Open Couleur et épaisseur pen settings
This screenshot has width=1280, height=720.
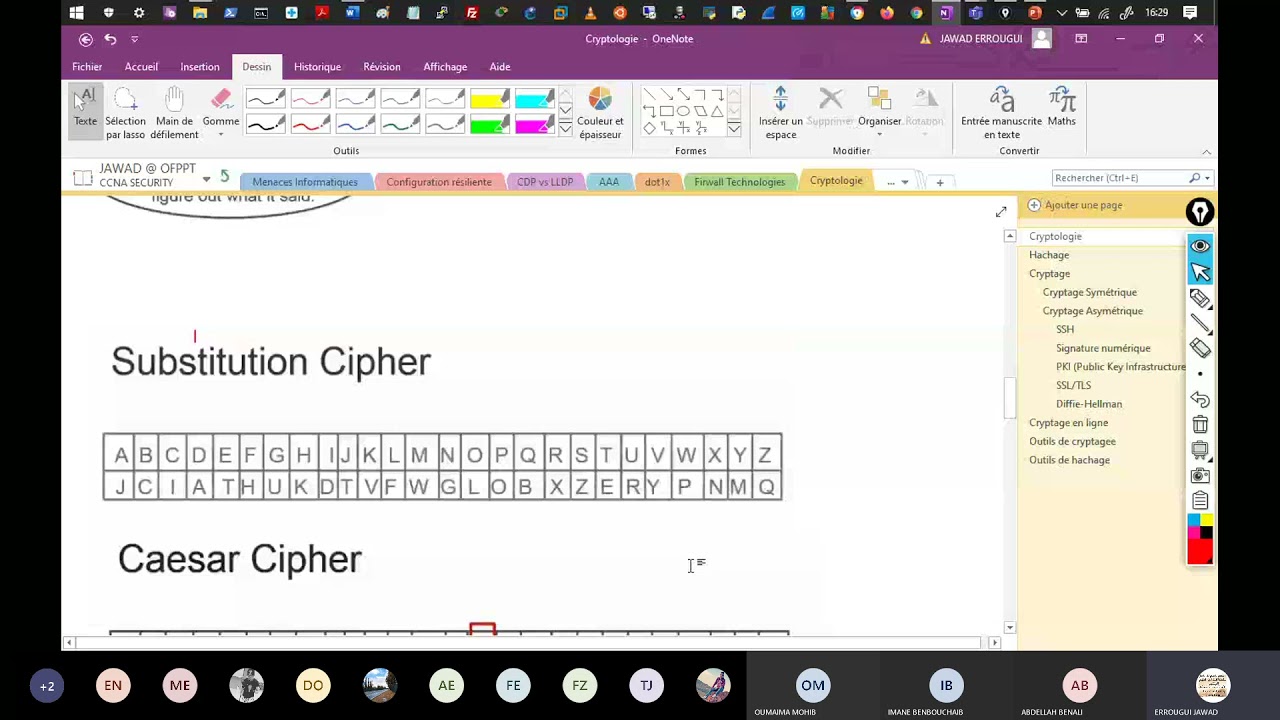click(600, 113)
